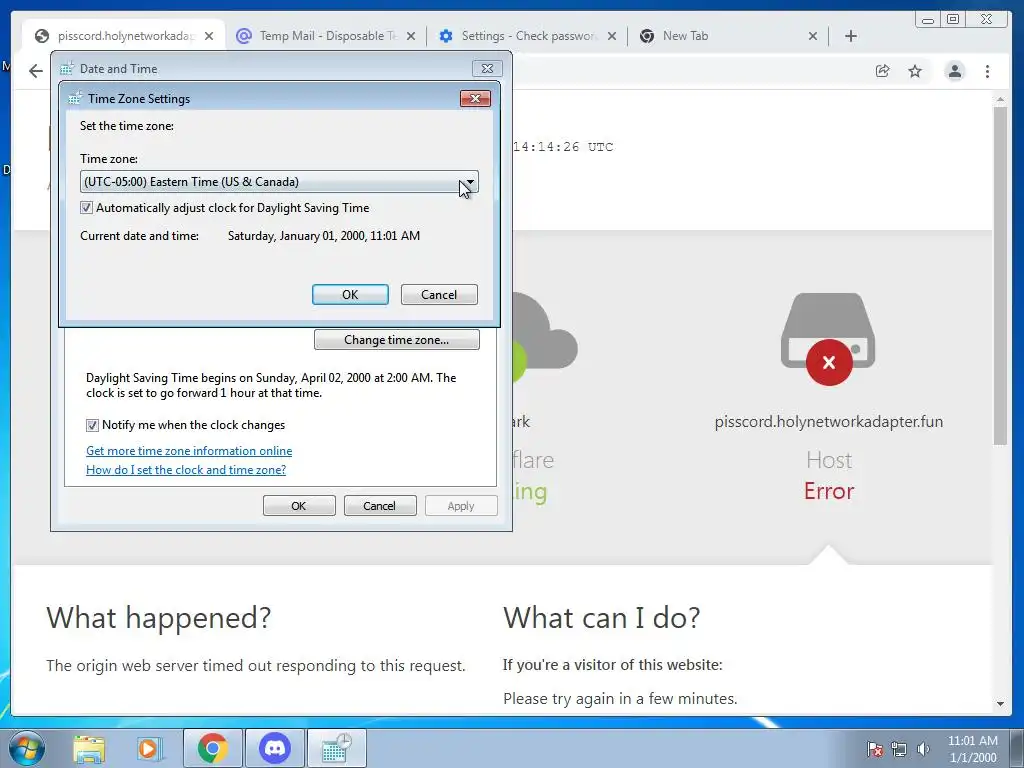Click the pisscord.holynetworkadapter.fun host text
Viewport: 1024px width, 768px height.
[829, 422]
